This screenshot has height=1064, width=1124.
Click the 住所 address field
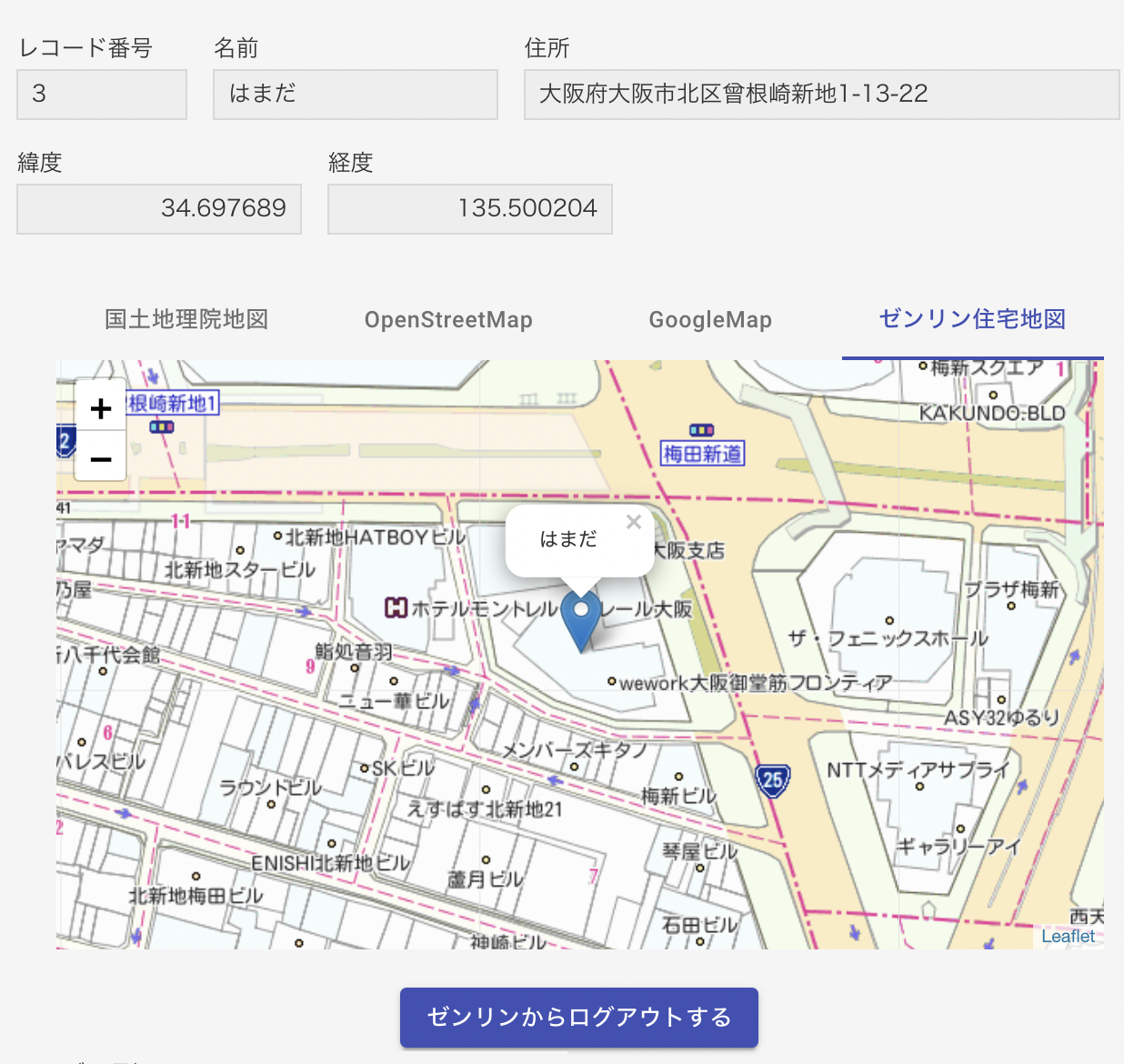(822, 95)
